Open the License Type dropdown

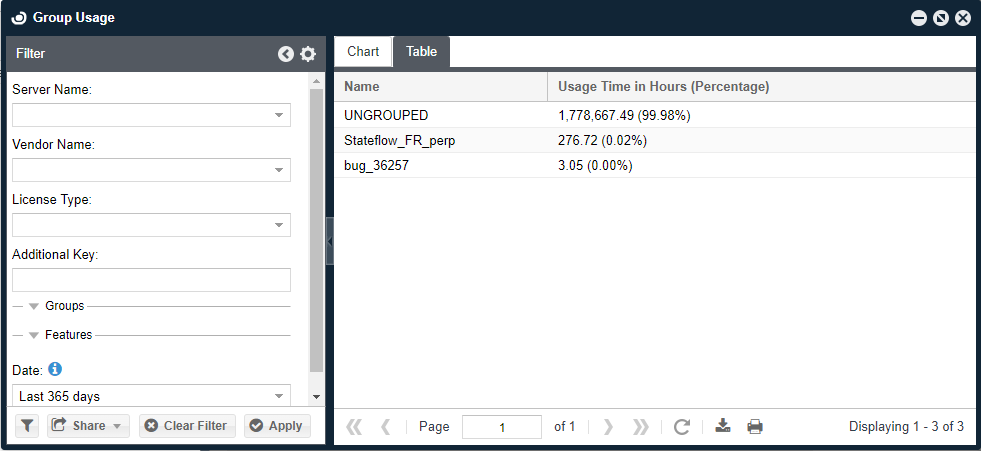(x=279, y=225)
